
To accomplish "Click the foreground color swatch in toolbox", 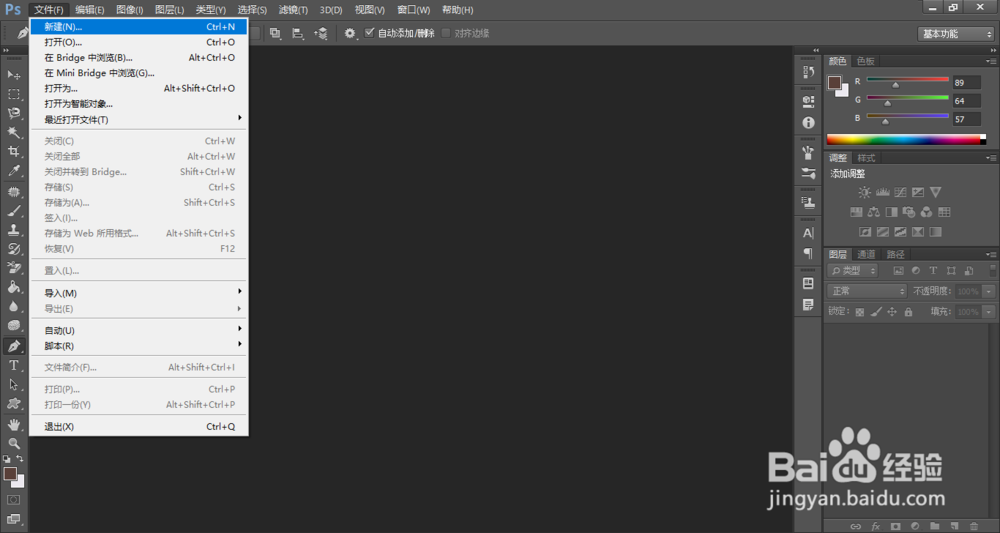I will pos(10,473).
